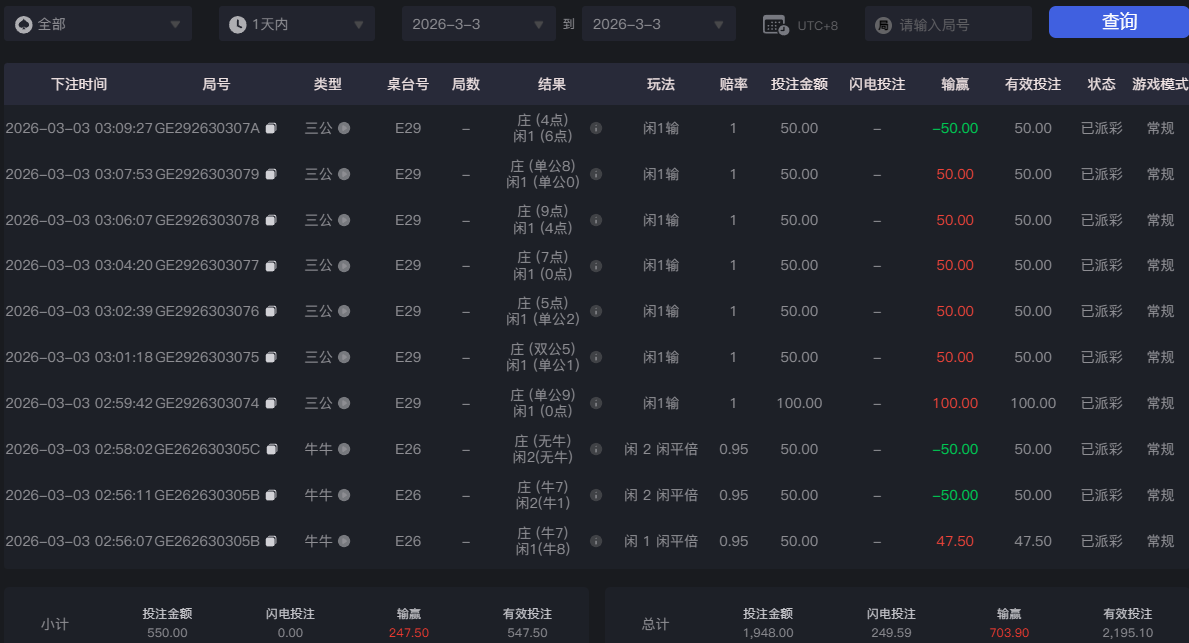
Task: Copy round number GE262630305C
Action: (x=271, y=449)
